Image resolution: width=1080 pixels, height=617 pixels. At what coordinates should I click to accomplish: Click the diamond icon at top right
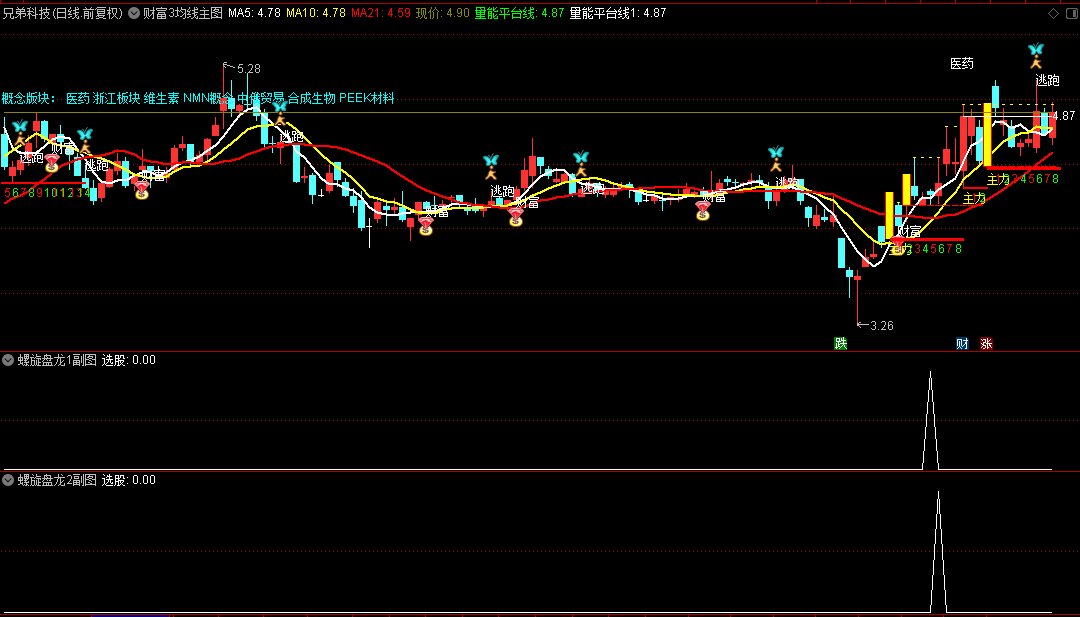point(1053,13)
